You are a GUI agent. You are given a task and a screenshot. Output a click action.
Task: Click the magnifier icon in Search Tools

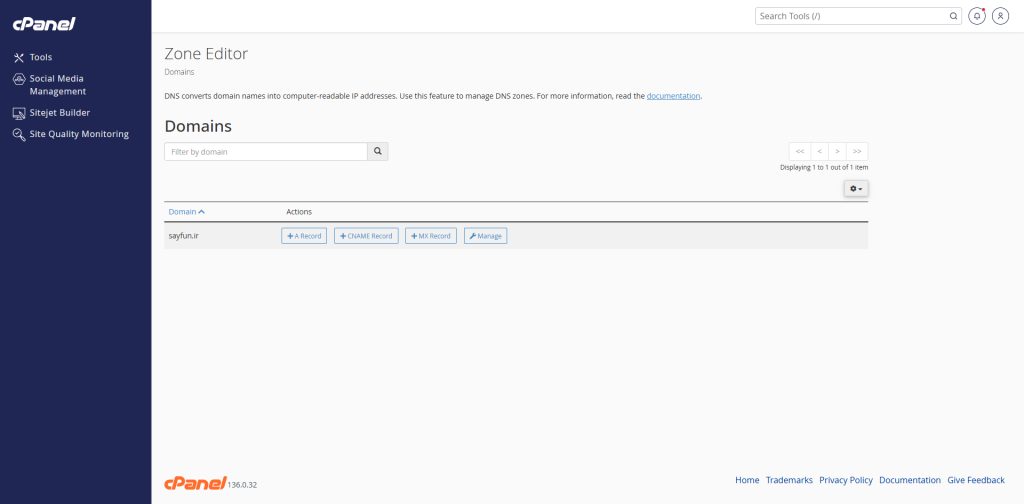(953, 16)
